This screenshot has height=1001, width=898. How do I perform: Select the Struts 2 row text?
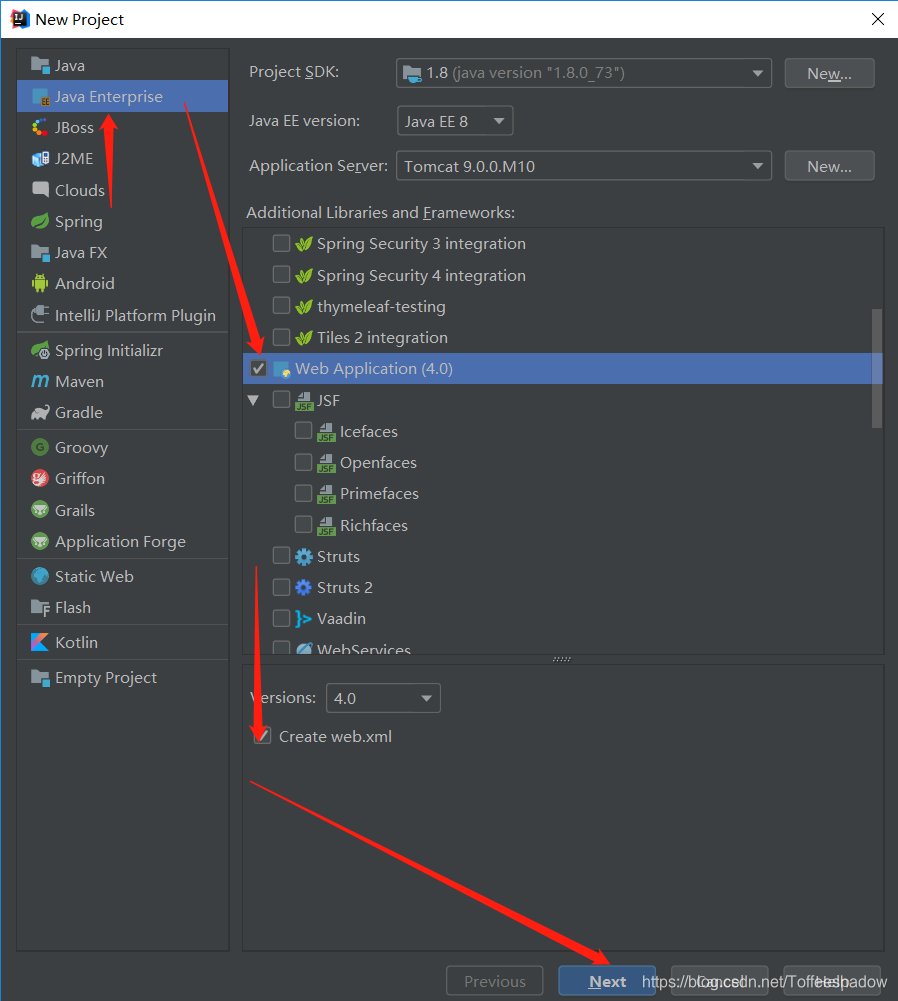pyautogui.click(x=345, y=587)
